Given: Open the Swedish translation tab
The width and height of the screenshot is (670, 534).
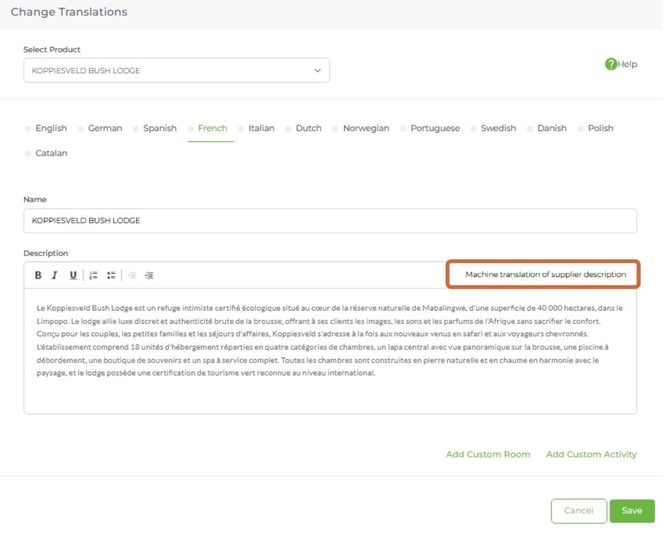Looking at the screenshot, I should [x=498, y=128].
